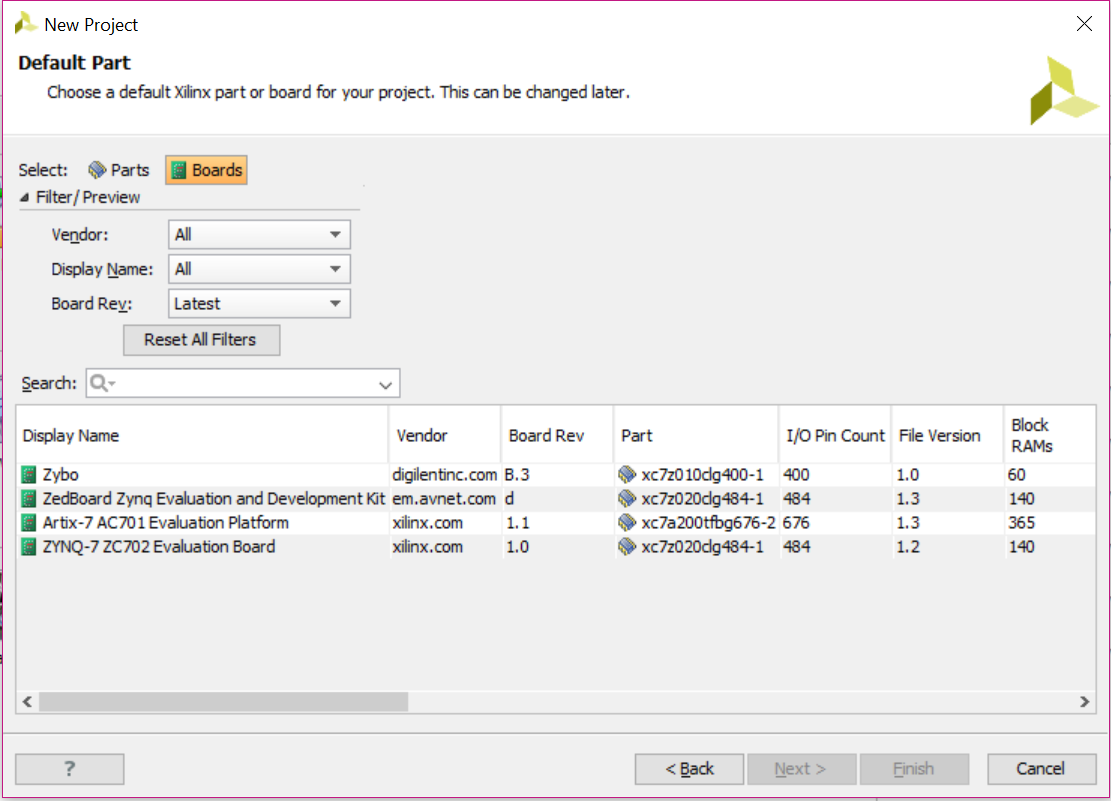Image resolution: width=1111 pixels, height=801 pixels.
Task: Click the Vivado logo in the title bar
Action: point(26,23)
